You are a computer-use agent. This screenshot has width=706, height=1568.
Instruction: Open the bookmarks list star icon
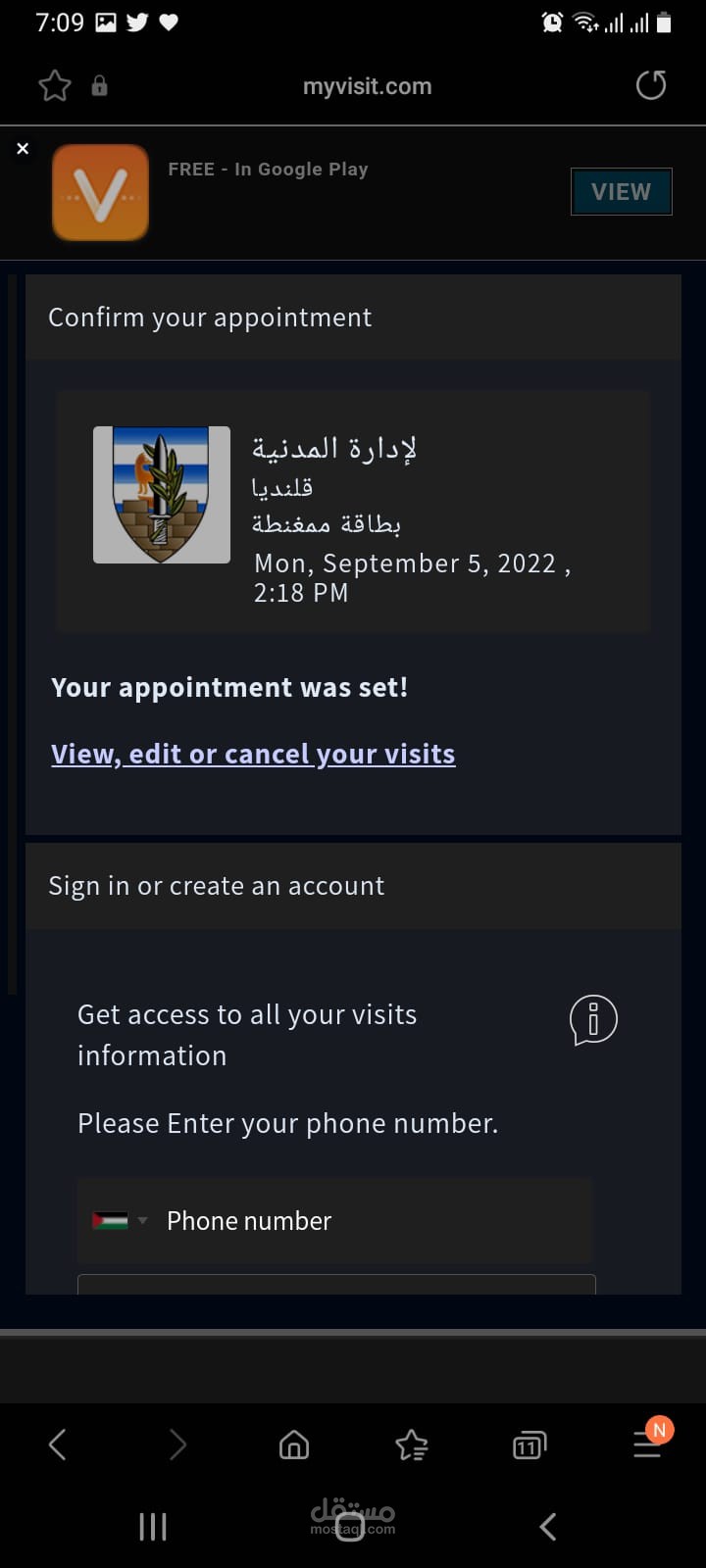coord(411,1445)
